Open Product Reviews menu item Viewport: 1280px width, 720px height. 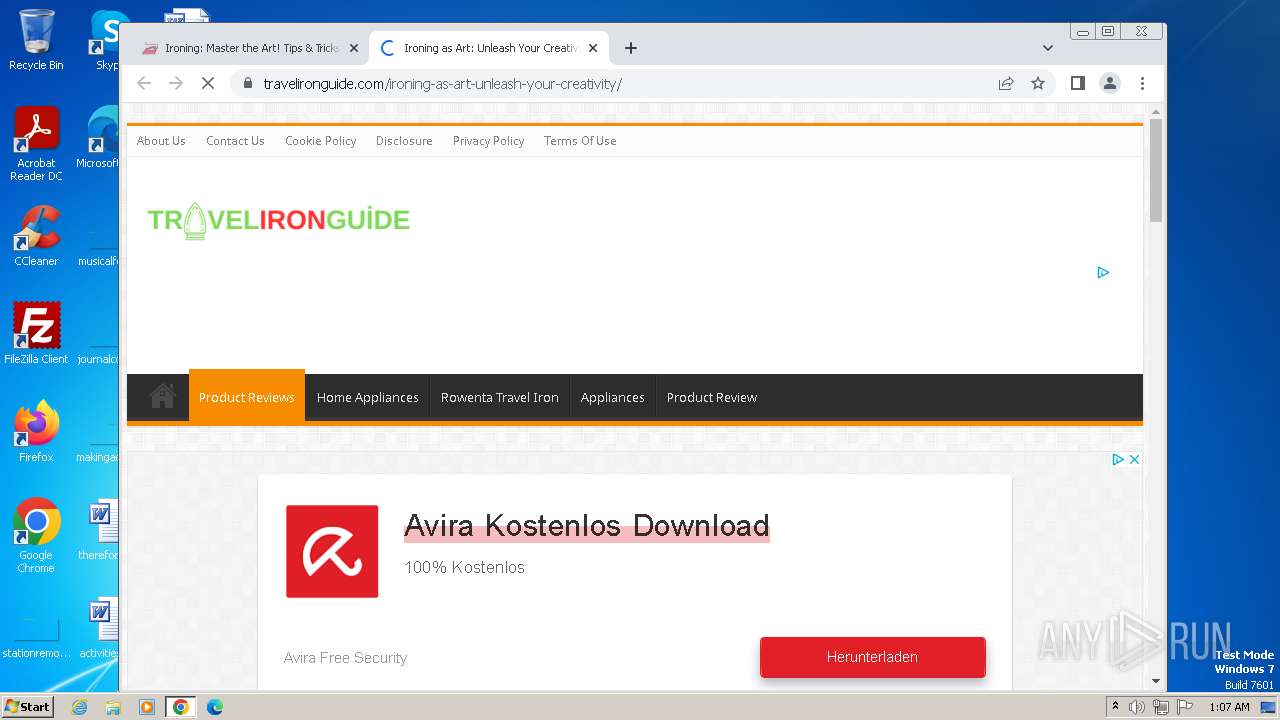[246, 397]
